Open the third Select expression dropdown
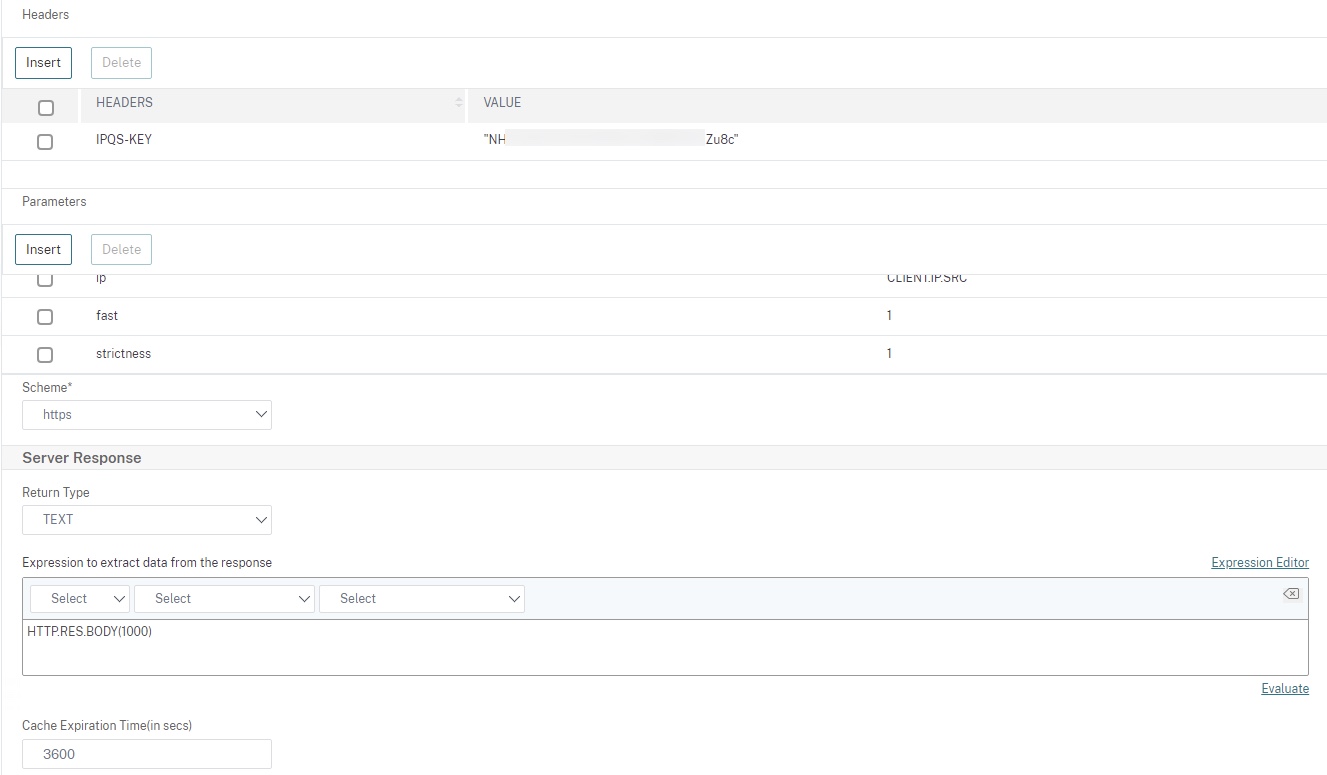Viewport: 1327px width, 775px height. pos(421,598)
